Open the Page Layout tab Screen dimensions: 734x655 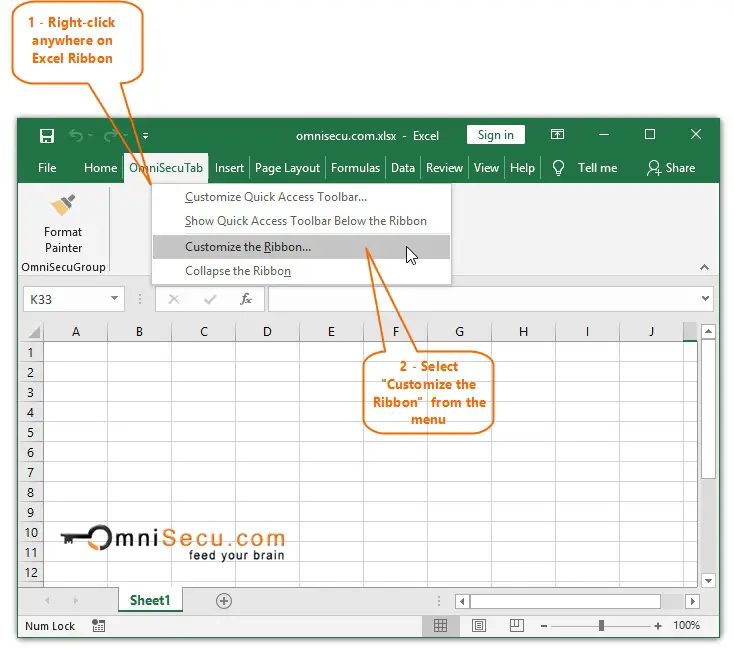[287, 168]
